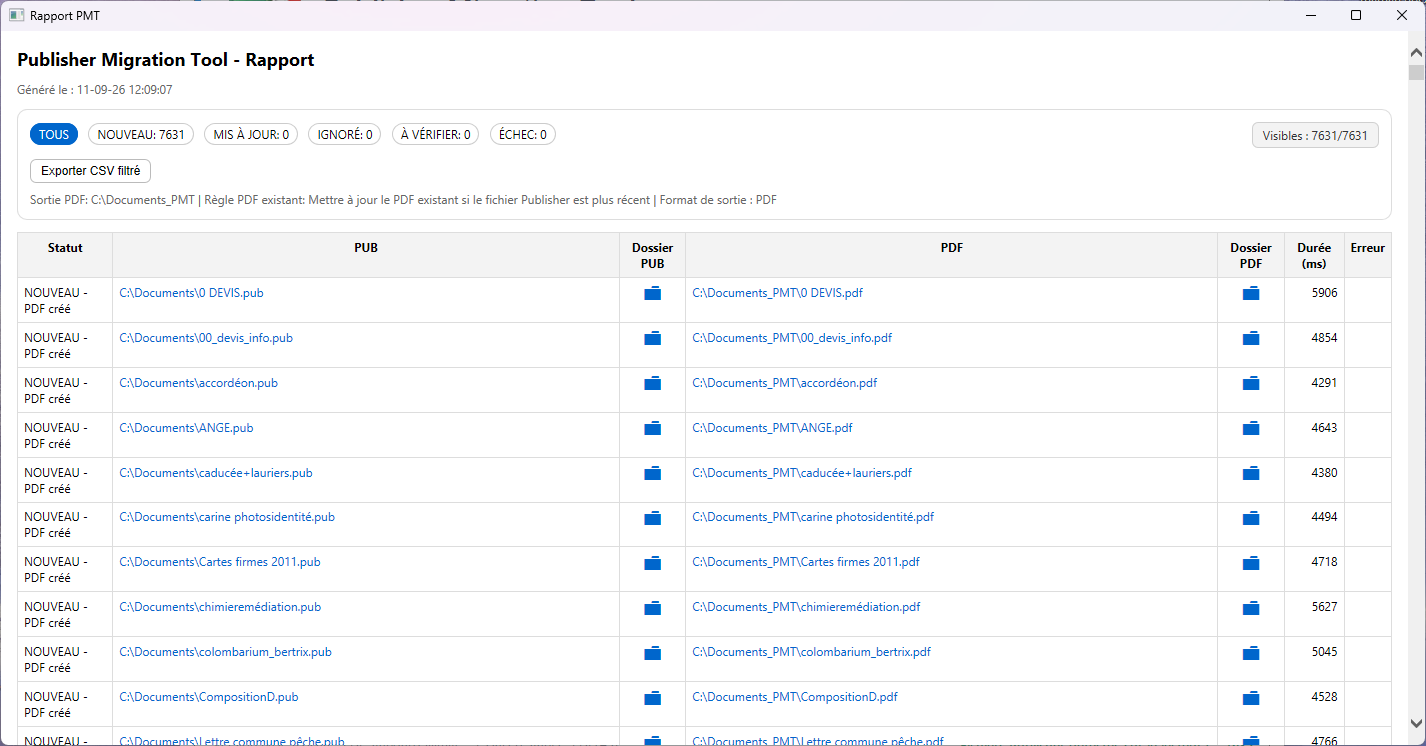Select duration value 5627
Screen dimensions: 1426x746
(1324, 607)
